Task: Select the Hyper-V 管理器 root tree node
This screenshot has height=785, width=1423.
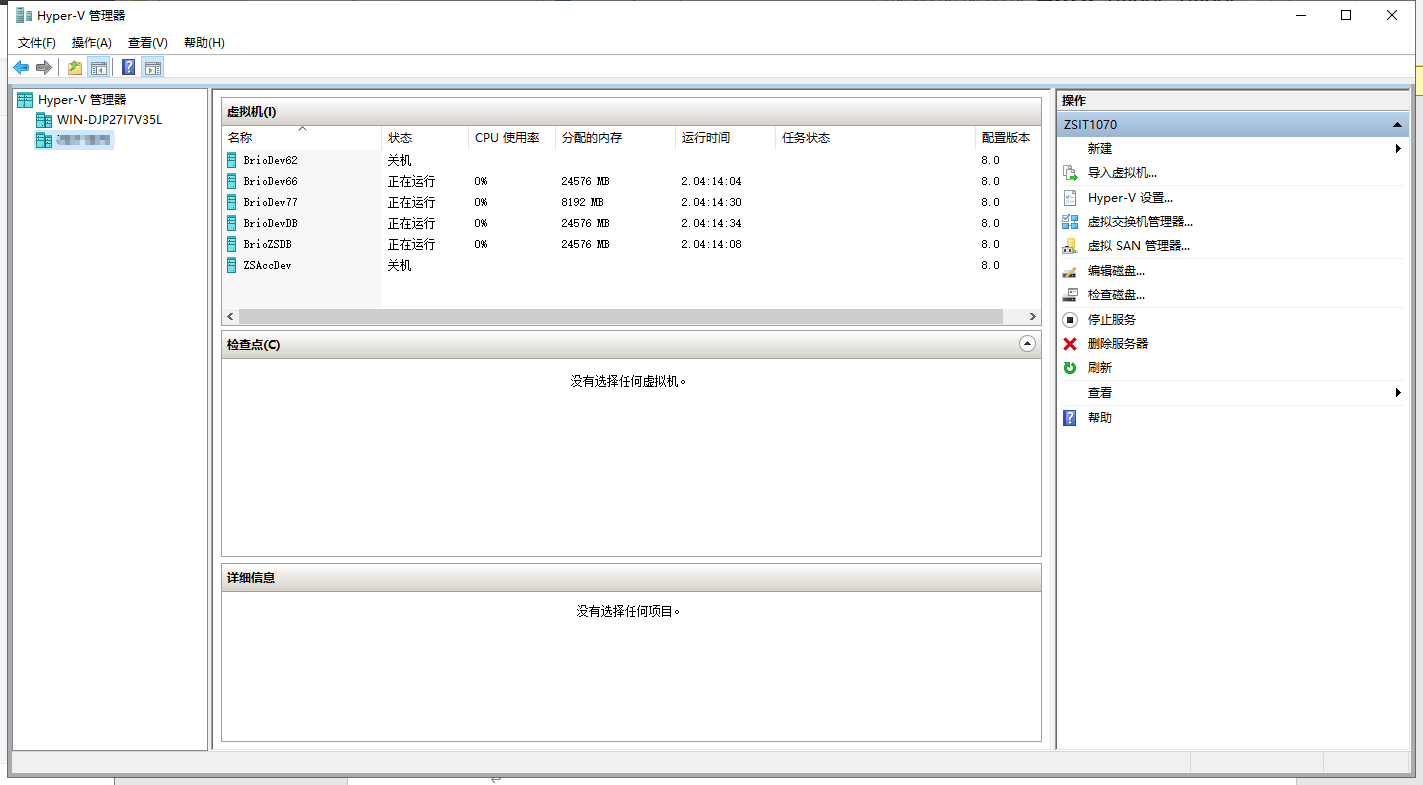Action: [x=82, y=100]
